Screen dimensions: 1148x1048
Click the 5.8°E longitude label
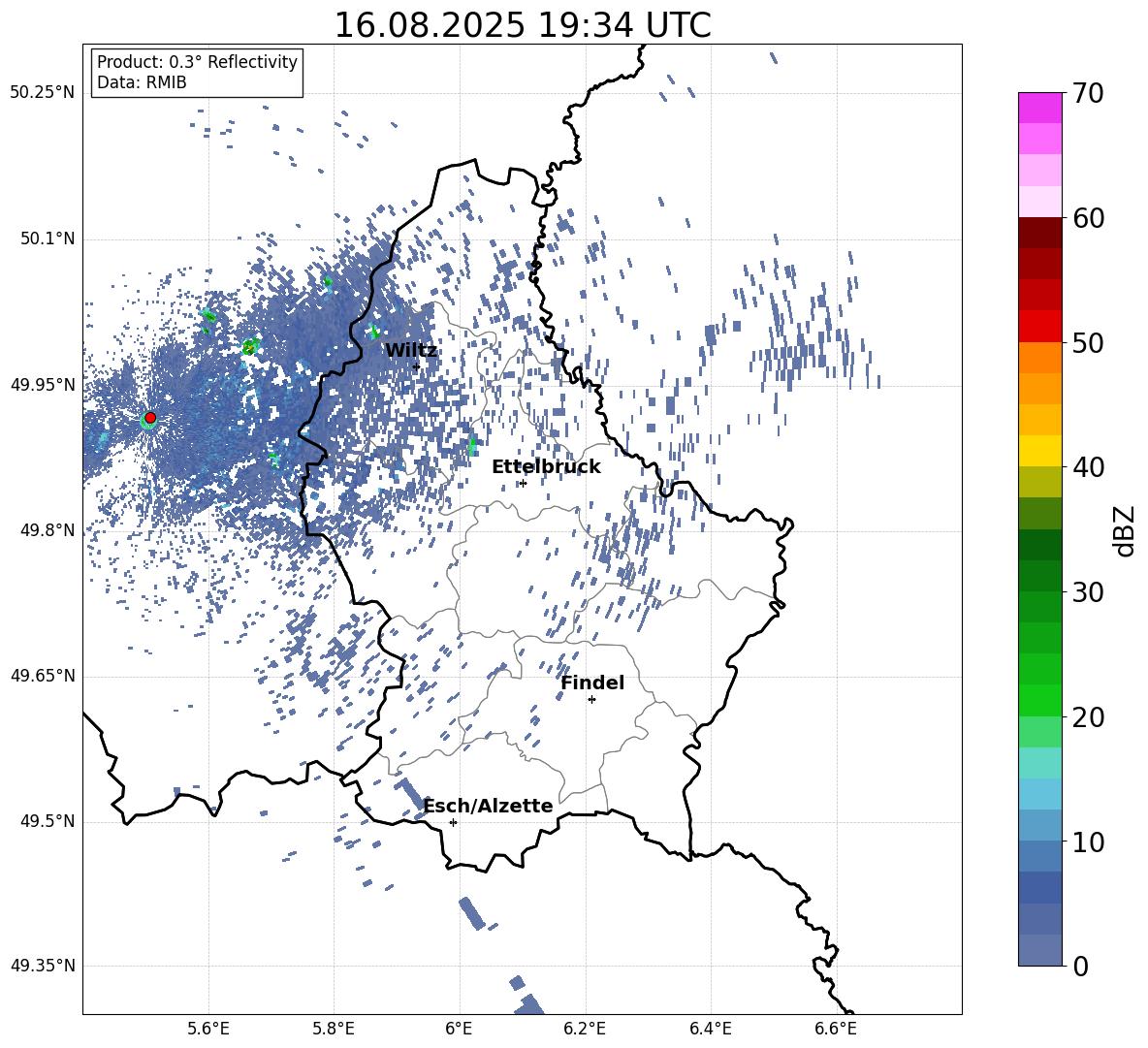334,1029
